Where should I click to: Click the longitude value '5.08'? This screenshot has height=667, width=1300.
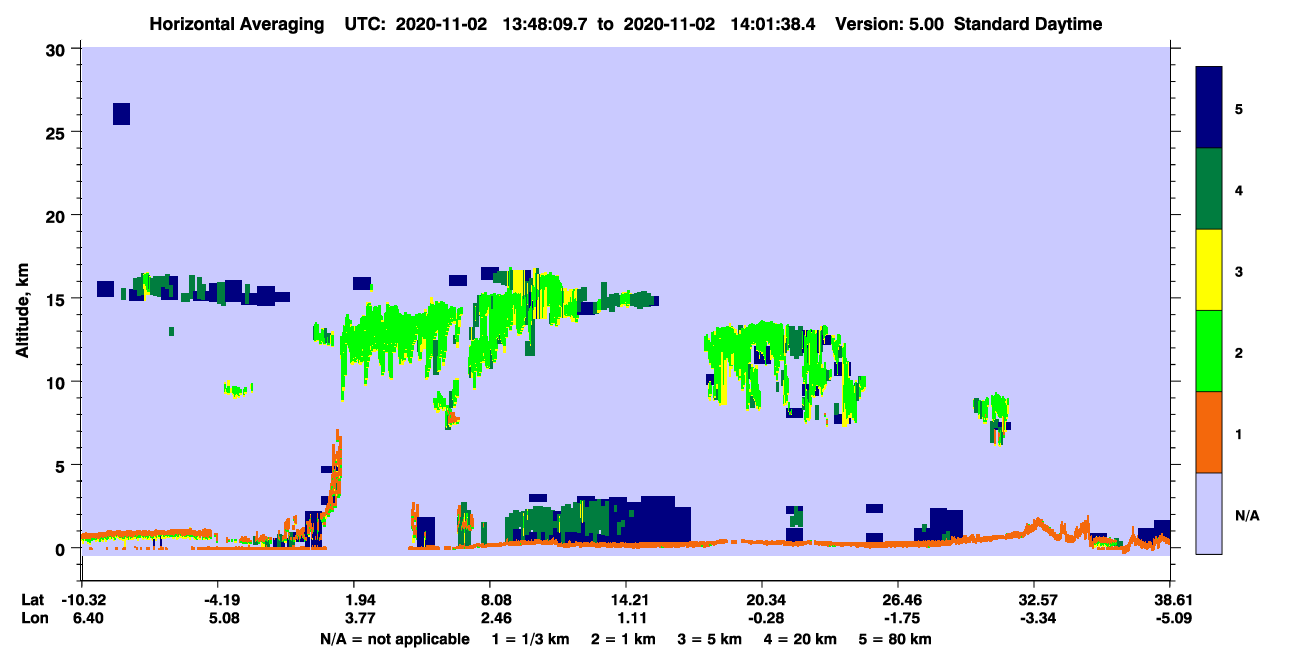tap(223, 618)
